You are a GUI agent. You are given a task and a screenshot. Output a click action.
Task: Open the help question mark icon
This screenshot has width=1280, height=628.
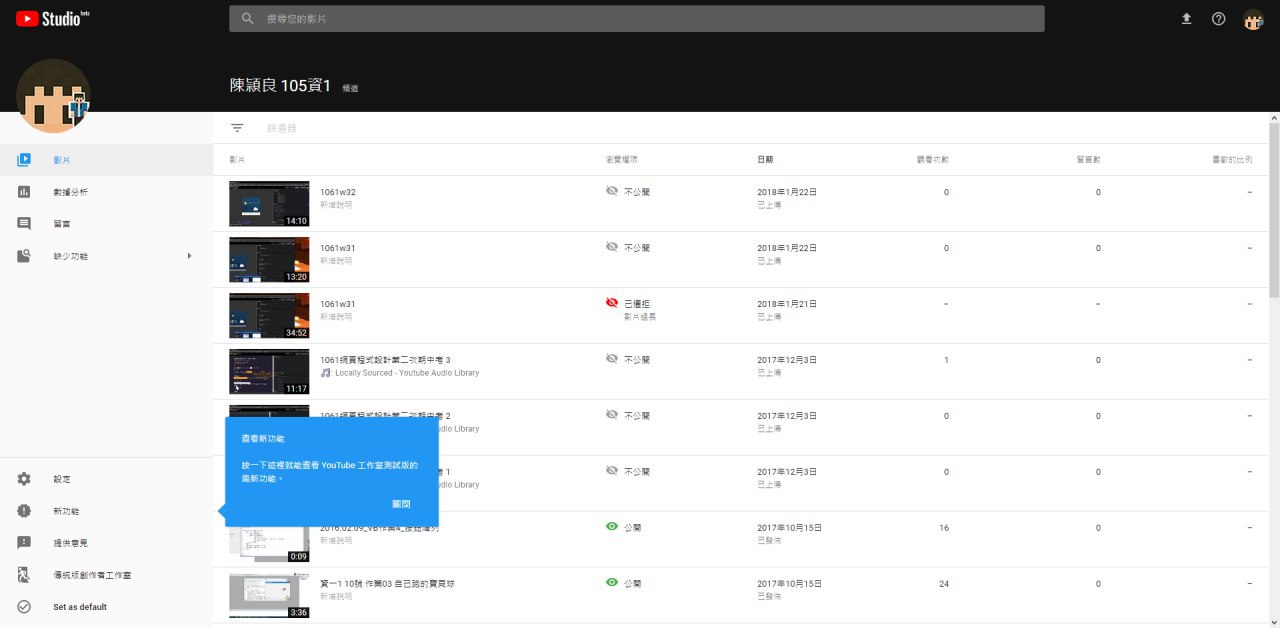1218,19
